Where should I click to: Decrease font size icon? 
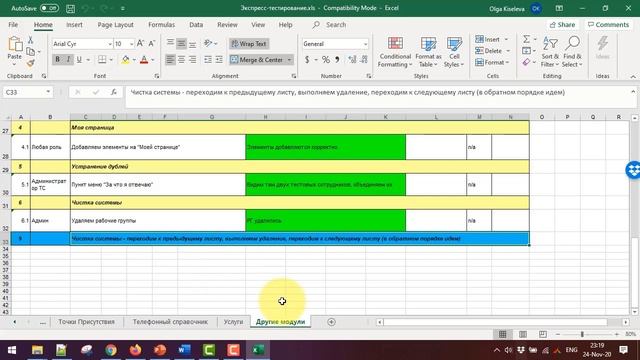coord(151,44)
